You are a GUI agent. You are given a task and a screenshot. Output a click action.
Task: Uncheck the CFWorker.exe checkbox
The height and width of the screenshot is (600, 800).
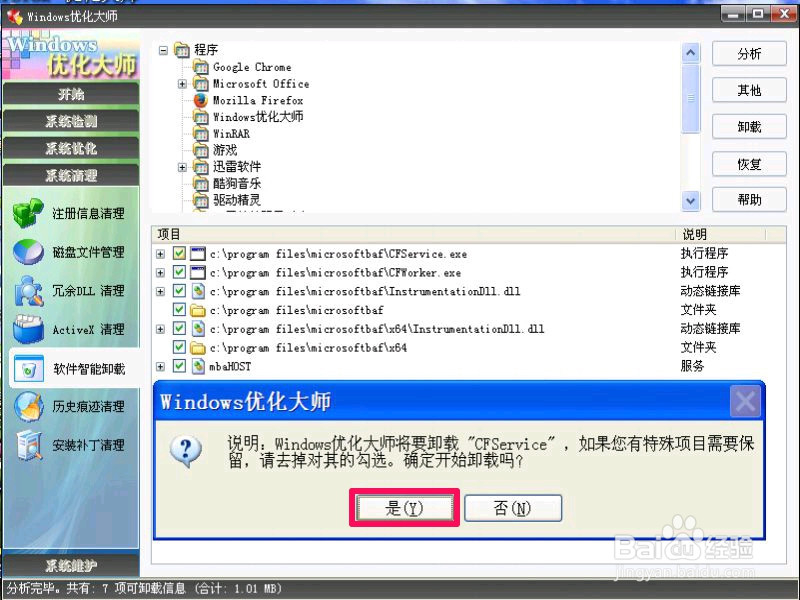point(179,272)
